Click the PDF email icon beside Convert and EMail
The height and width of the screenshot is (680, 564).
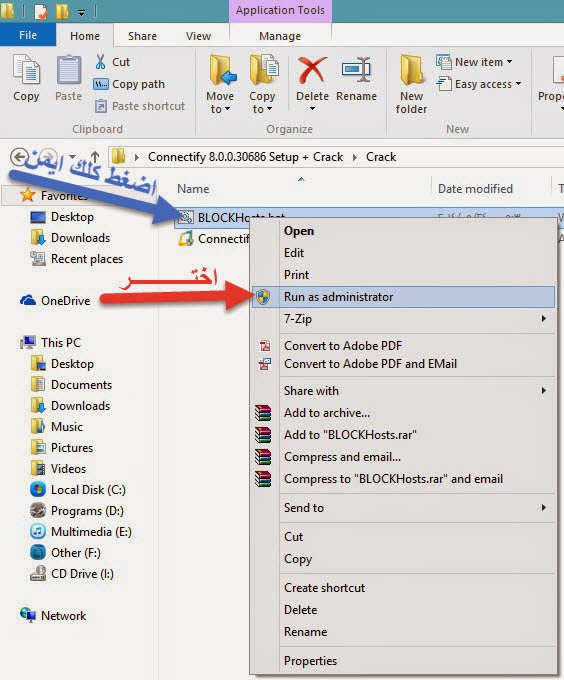[265, 364]
